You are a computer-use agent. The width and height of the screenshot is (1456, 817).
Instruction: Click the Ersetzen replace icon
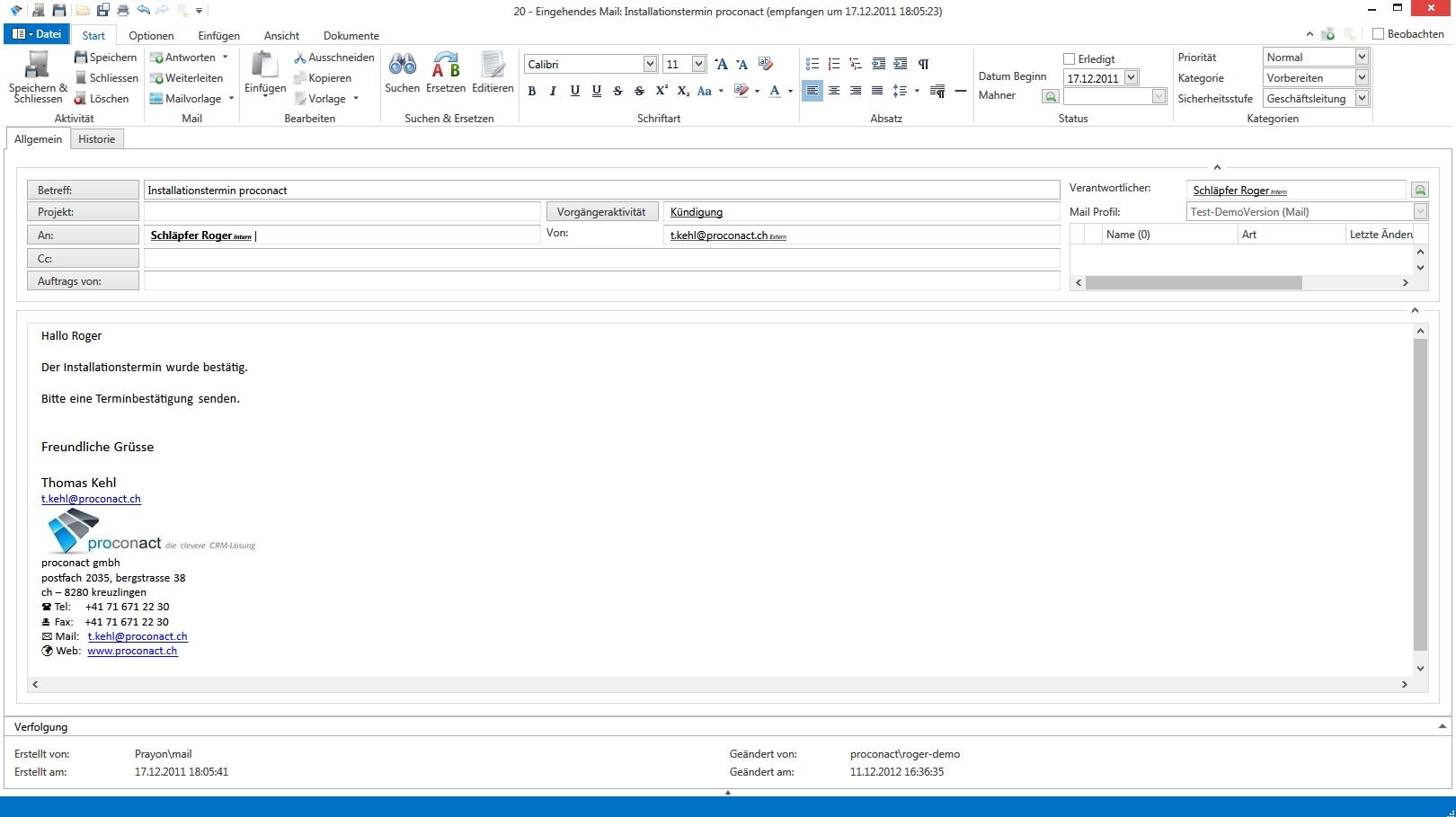click(446, 65)
